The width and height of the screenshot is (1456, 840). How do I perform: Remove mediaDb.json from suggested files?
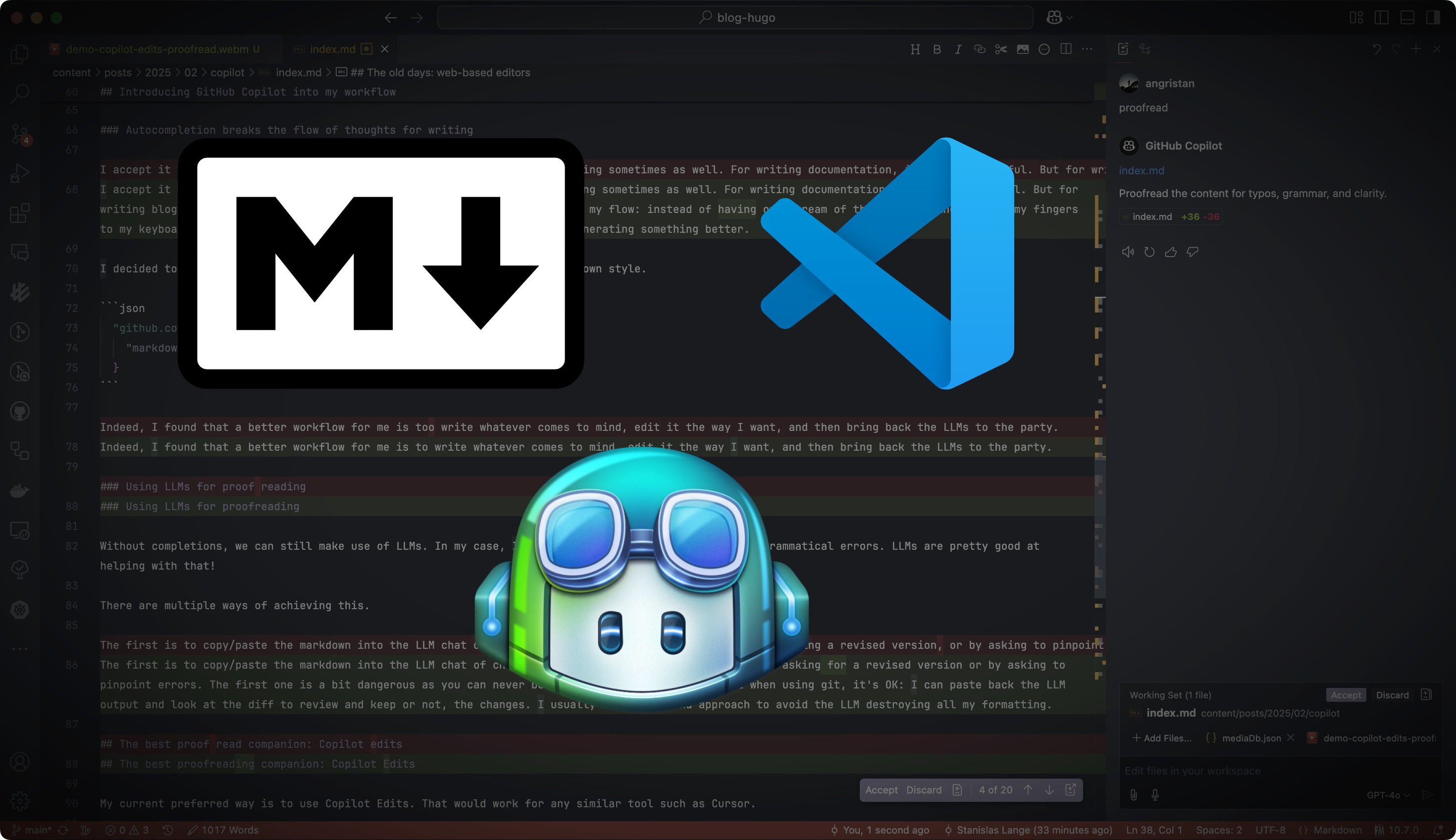[x=1291, y=738]
